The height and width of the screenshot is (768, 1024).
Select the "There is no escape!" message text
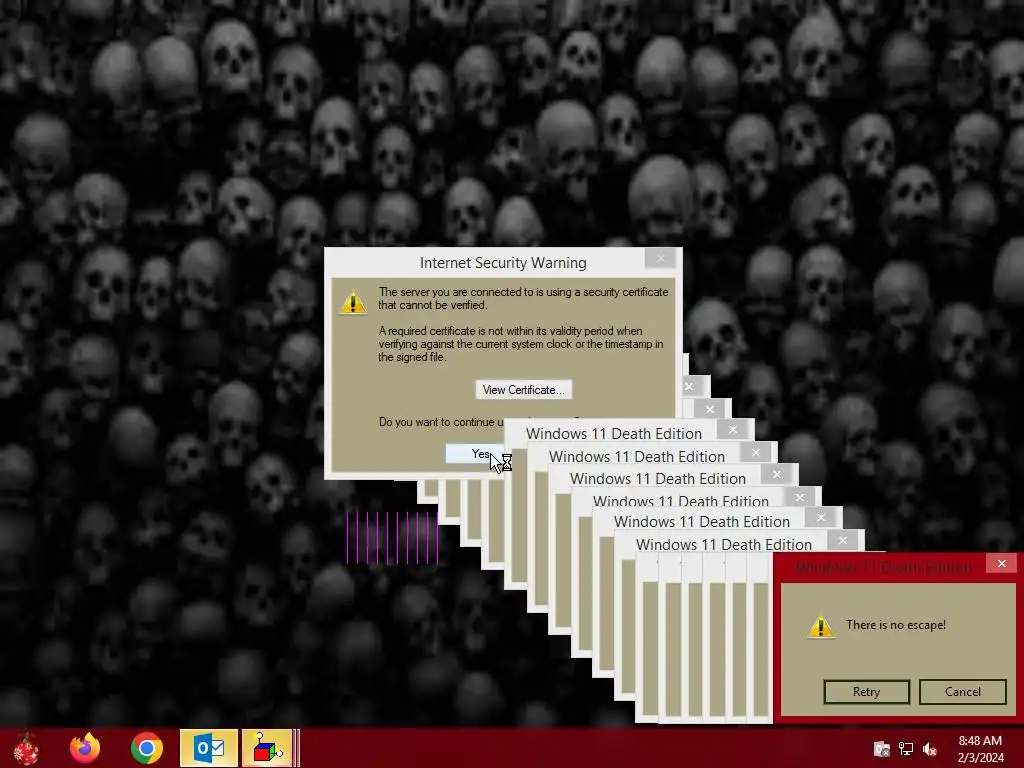[x=896, y=625]
